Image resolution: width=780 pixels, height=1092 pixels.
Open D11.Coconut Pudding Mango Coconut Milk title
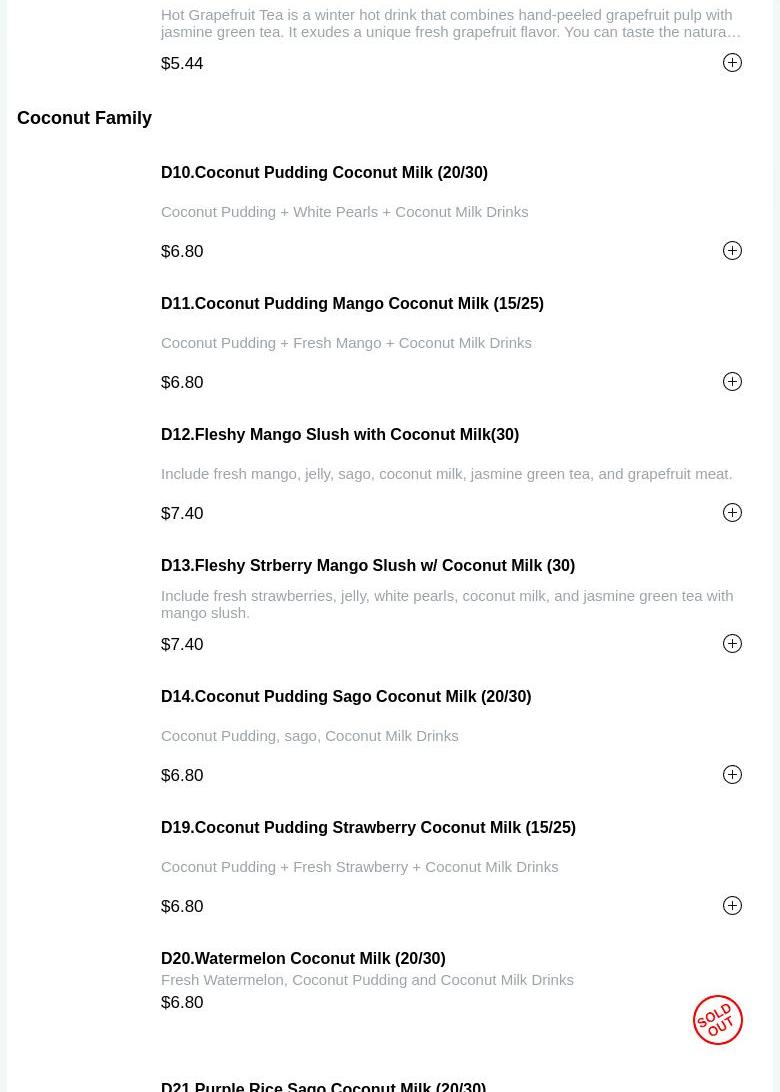pyautogui.click(x=352, y=303)
